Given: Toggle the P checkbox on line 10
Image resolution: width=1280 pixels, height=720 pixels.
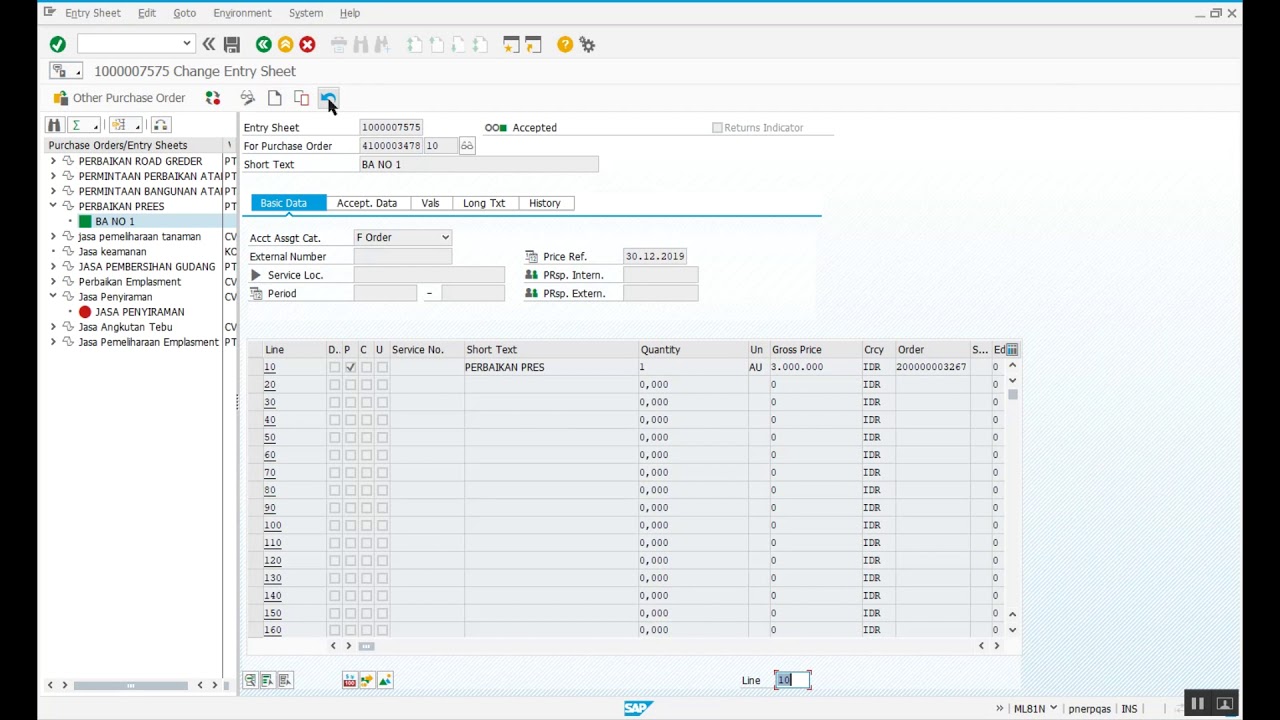Looking at the screenshot, I should coord(350,368).
